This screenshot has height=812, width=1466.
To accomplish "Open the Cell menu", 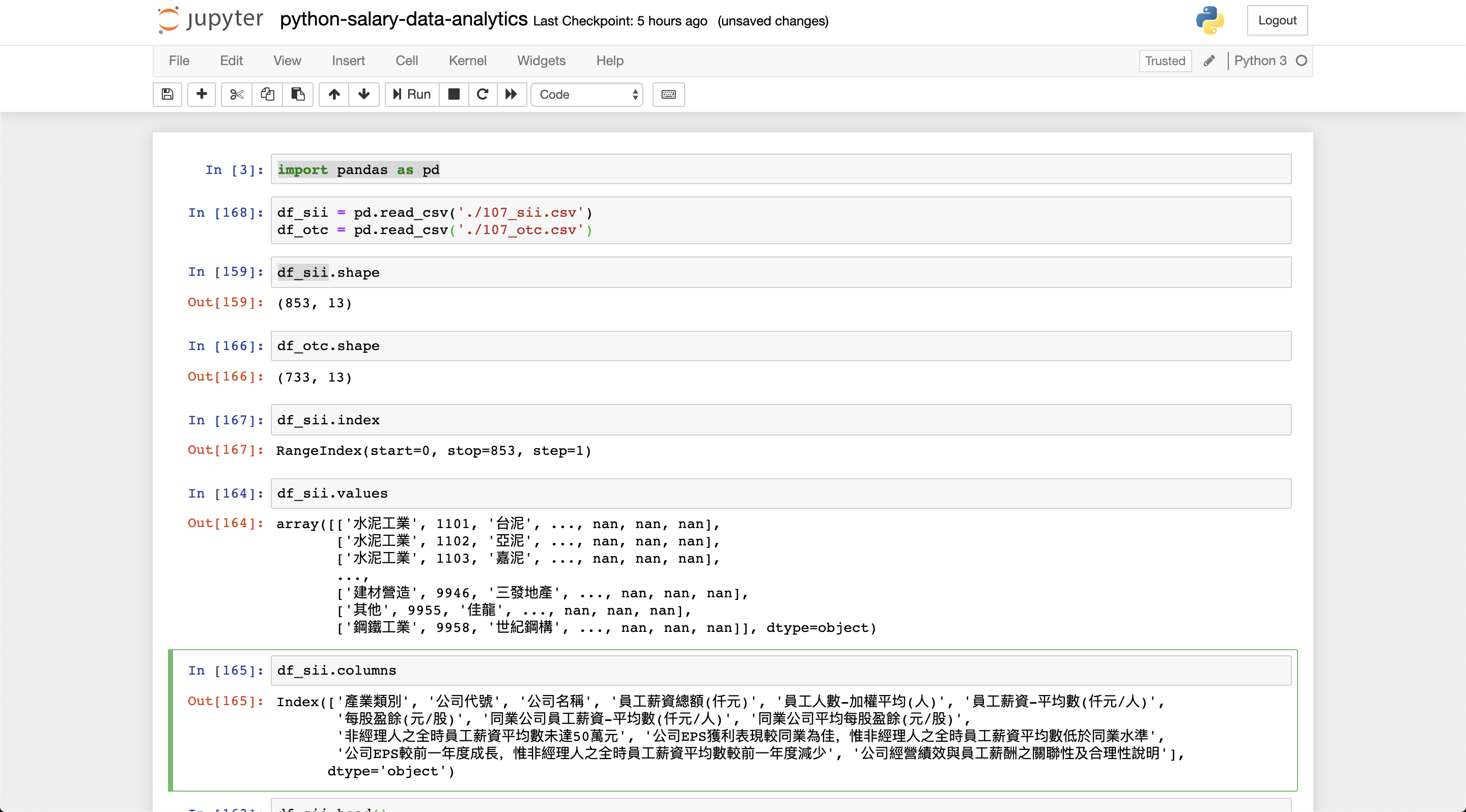I will pyautogui.click(x=407, y=61).
